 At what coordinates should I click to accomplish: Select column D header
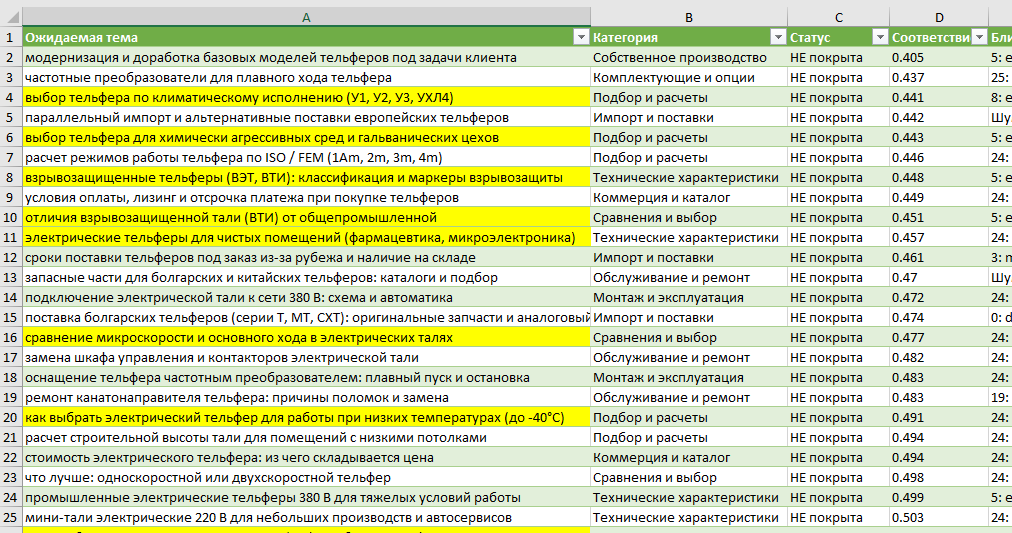pyautogui.click(x=938, y=17)
